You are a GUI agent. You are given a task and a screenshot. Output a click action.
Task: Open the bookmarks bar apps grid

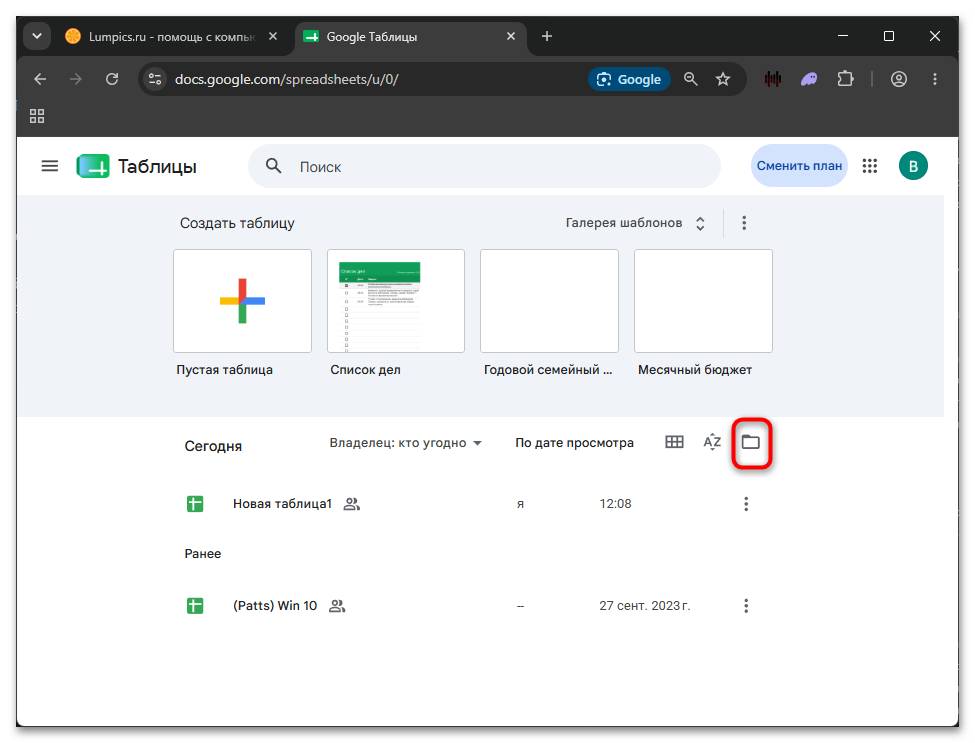(x=37, y=116)
